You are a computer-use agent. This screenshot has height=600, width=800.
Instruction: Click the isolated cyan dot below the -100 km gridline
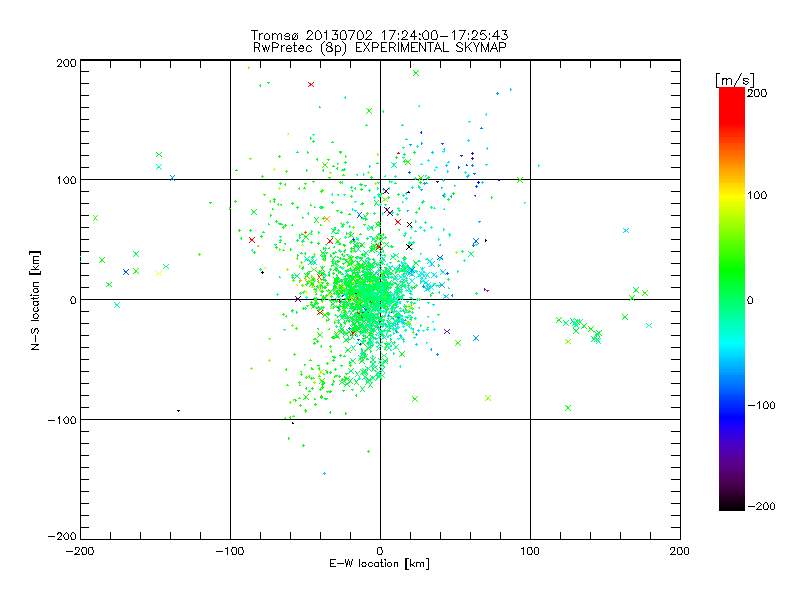click(324, 473)
